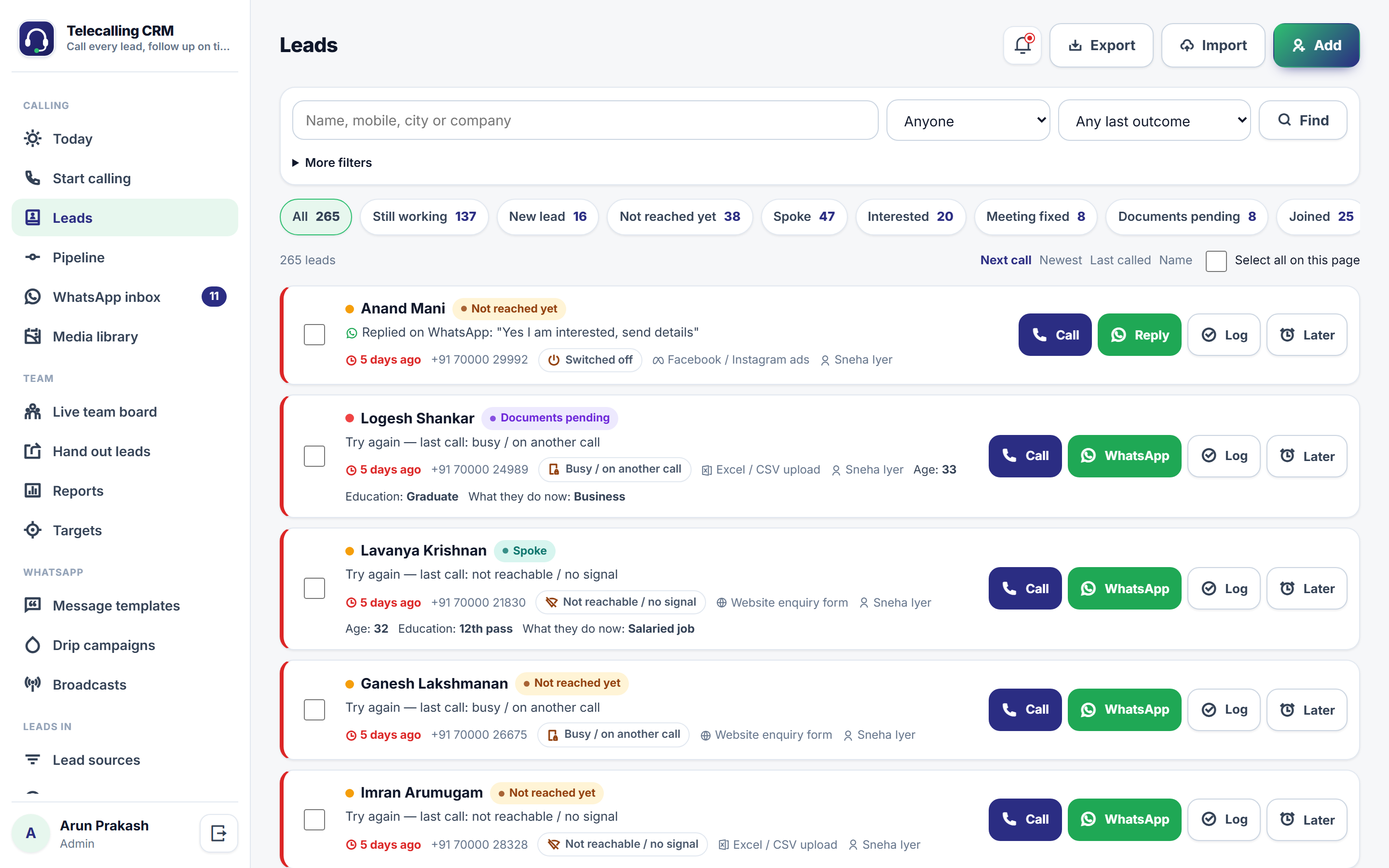This screenshot has width=1389, height=868.
Task: Click the Start calling phone icon
Action: tap(33, 178)
